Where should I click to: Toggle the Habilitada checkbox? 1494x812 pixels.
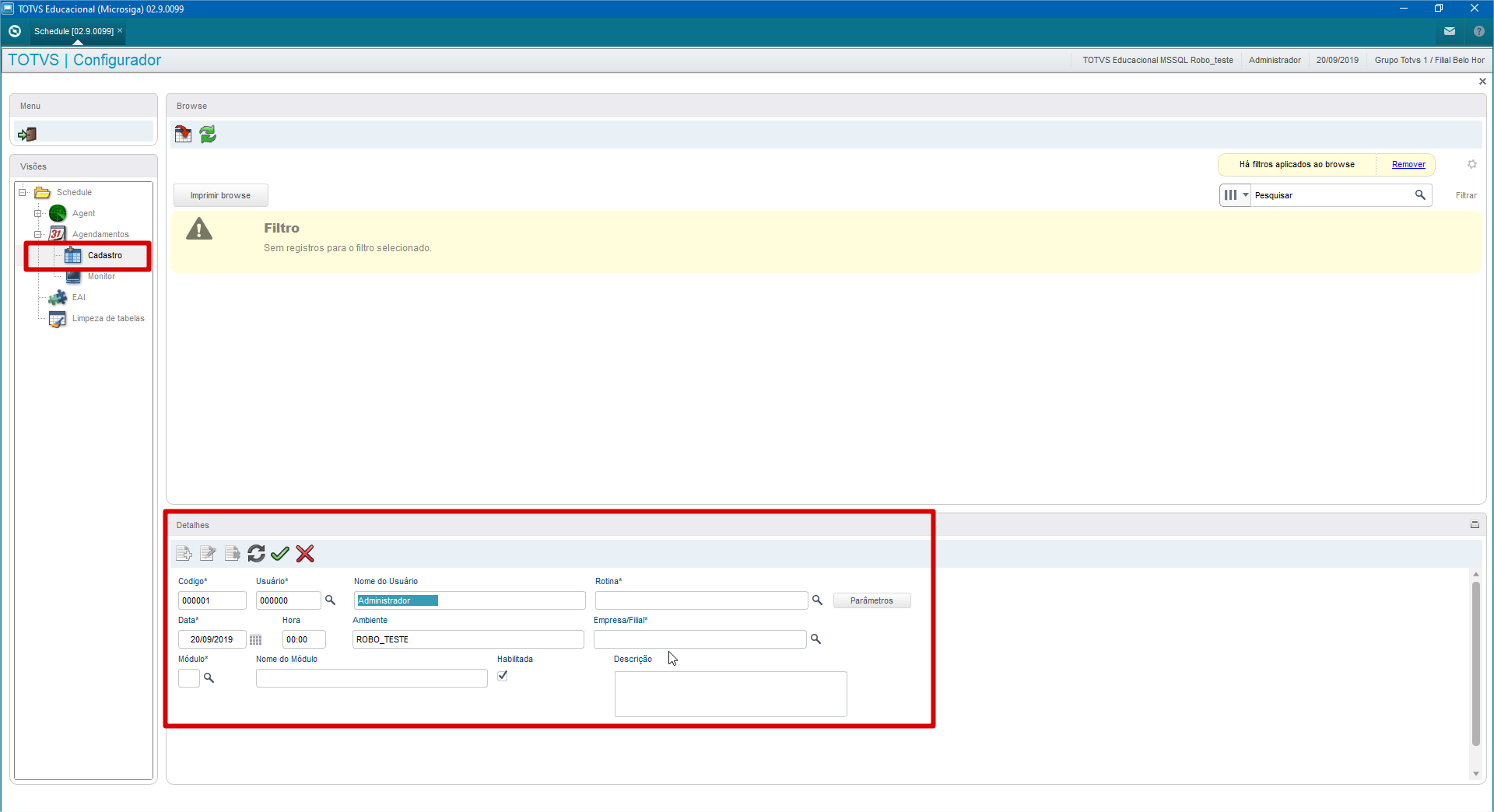click(503, 675)
